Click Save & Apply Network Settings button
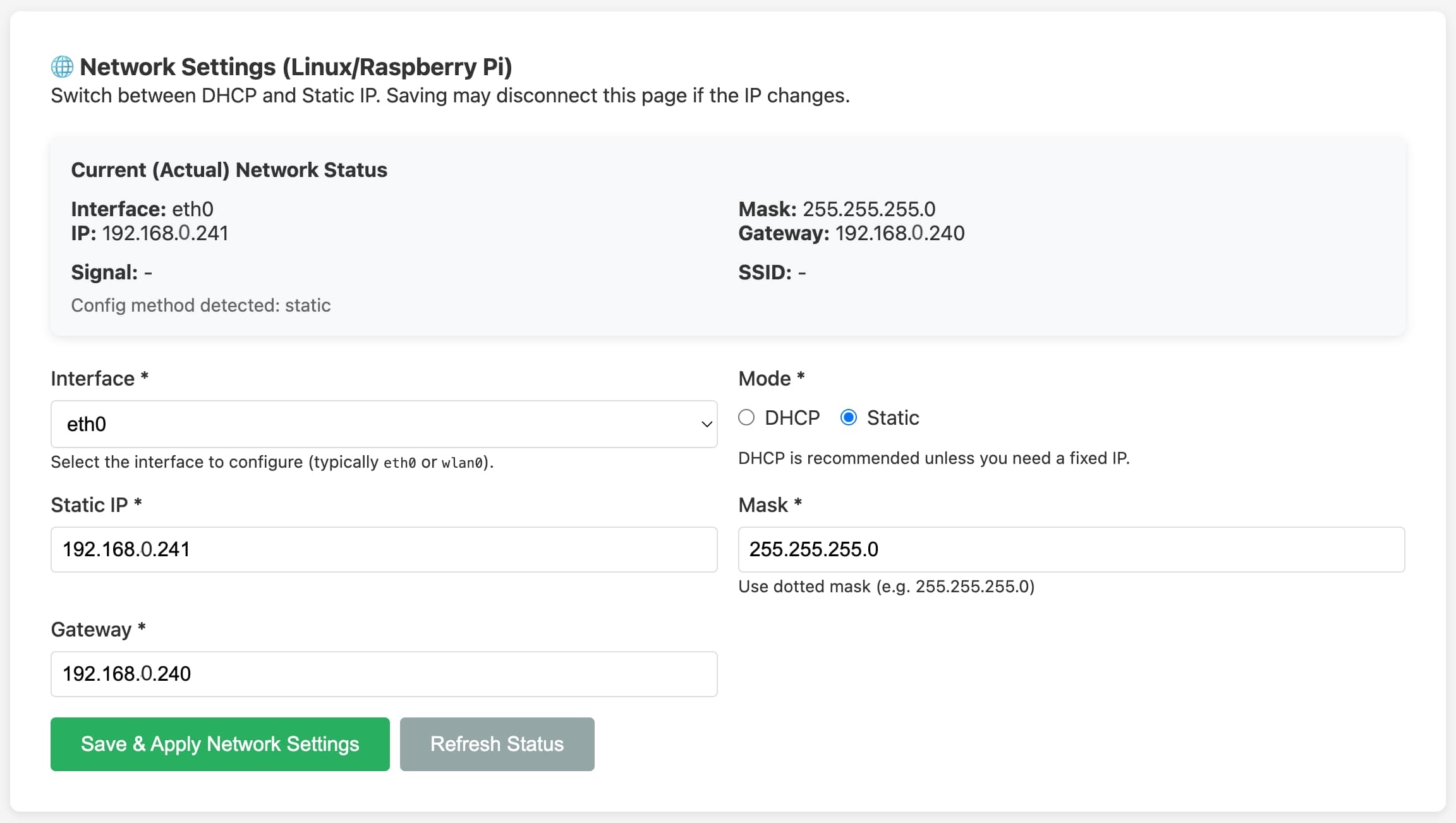The height and width of the screenshot is (823, 1456). coord(220,744)
